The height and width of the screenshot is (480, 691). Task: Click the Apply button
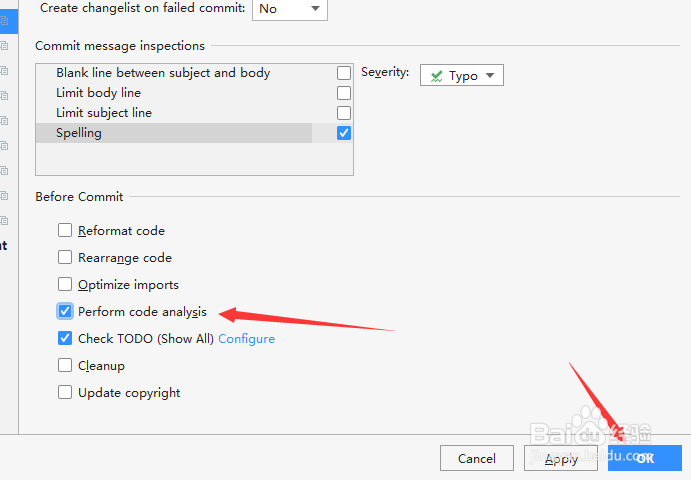click(x=561, y=458)
